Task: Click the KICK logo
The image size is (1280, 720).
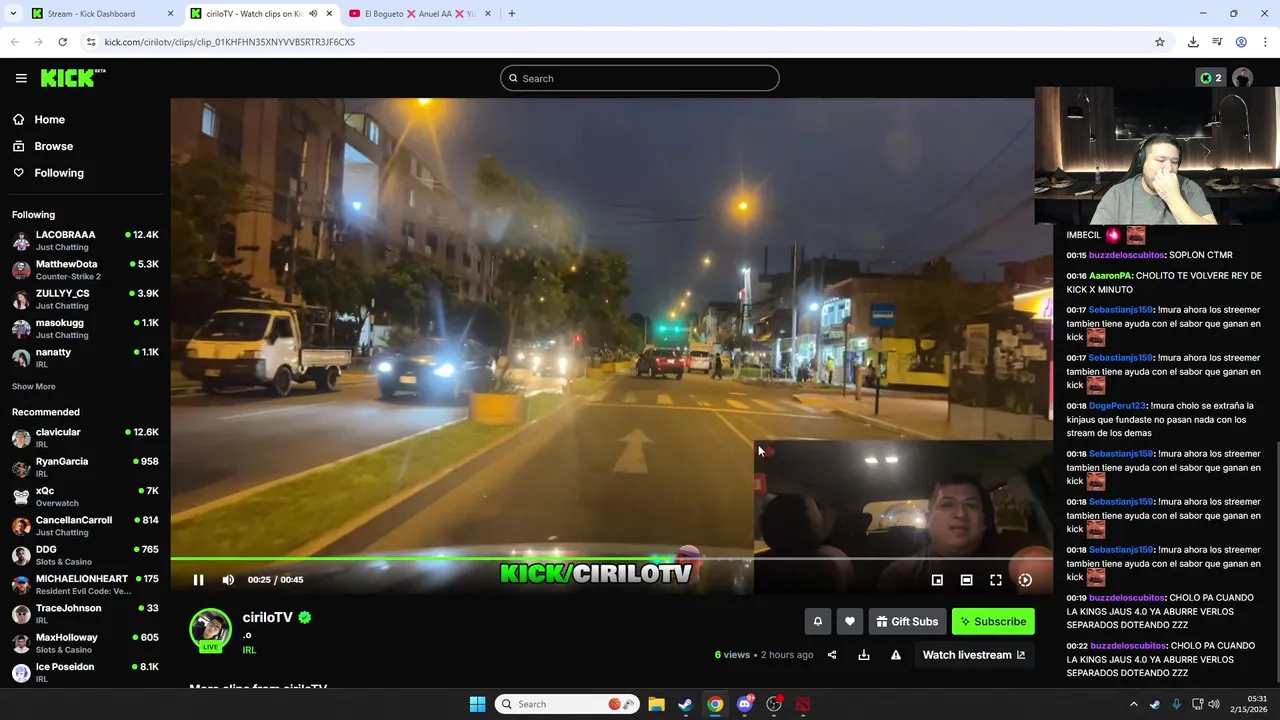Action: pos(72,78)
